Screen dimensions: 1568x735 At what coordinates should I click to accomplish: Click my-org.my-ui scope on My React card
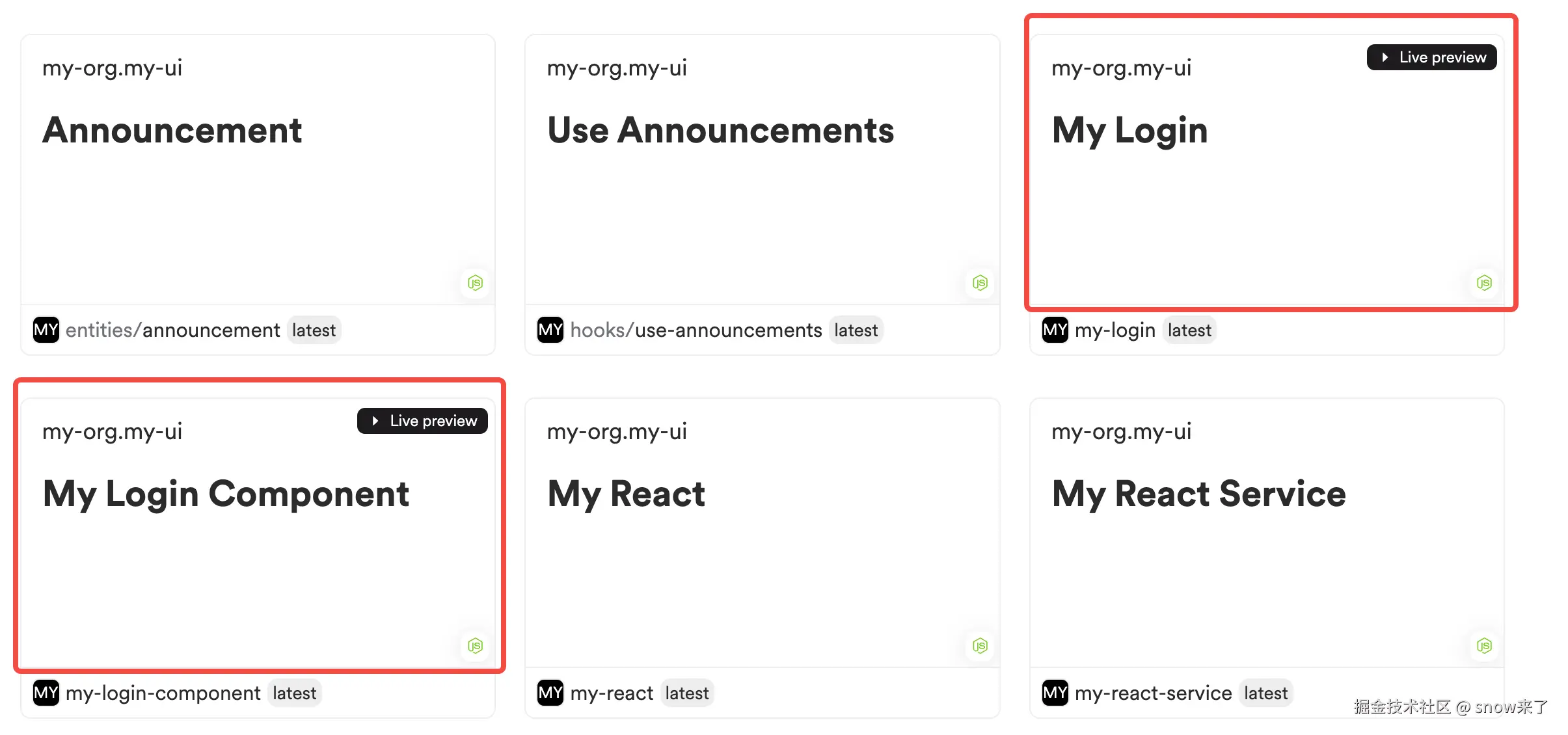click(x=617, y=431)
